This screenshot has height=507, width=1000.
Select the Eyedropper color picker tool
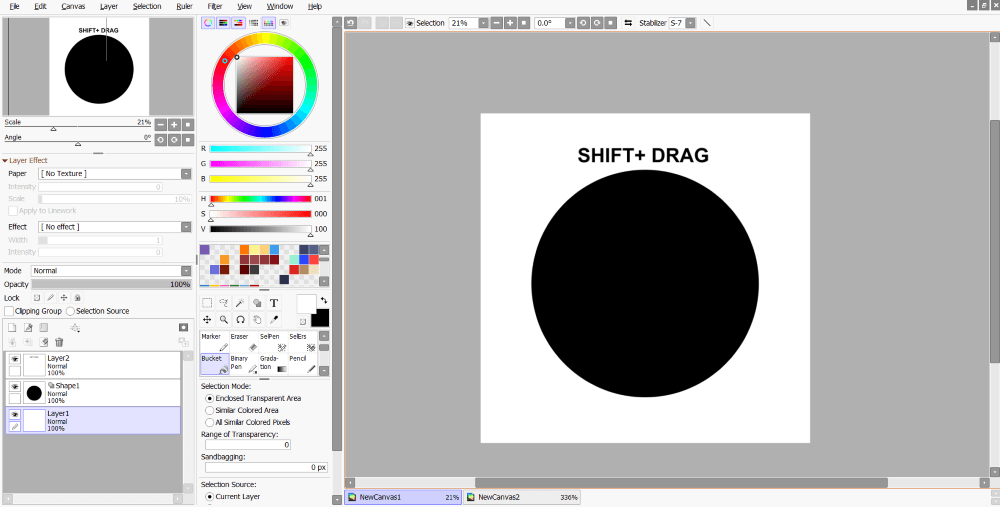tap(274, 320)
